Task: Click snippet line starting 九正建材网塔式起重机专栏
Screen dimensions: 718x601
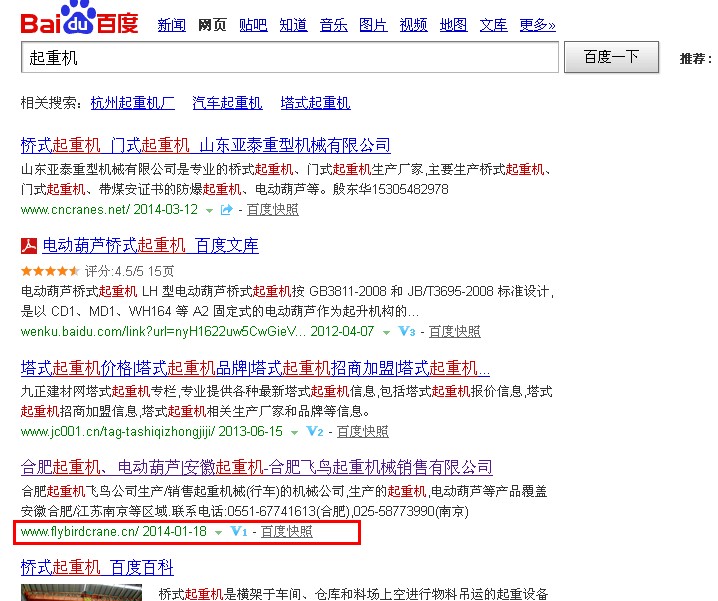Action: pos(287,391)
